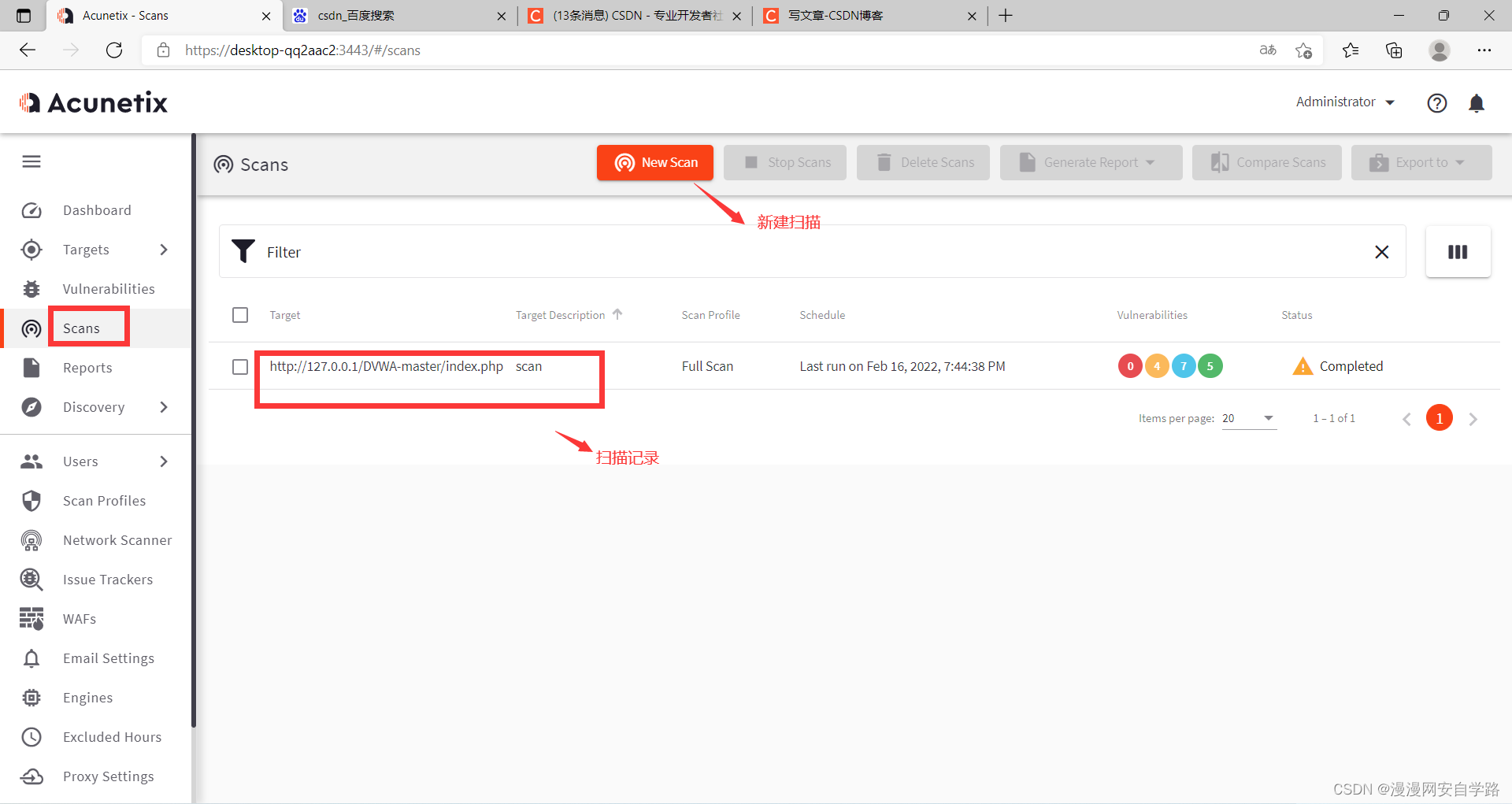Click the Excluded Hours clock icon
This screenshot has height=804, width=1512.
point(31,737)
